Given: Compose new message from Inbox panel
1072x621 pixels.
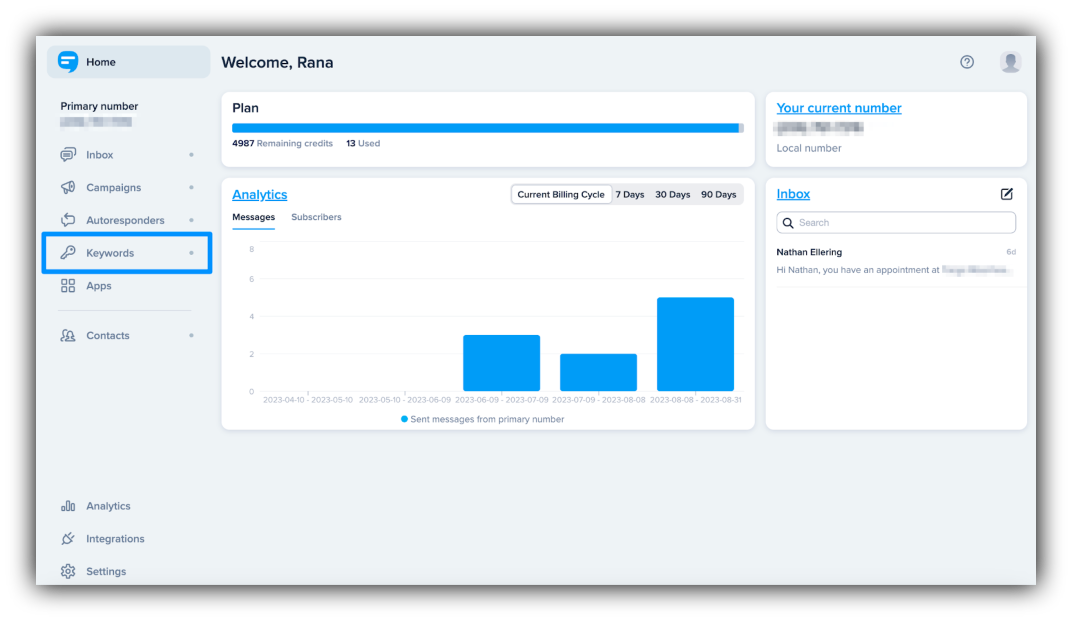Looking at the screenshot, I should [x=1007, y=194].
